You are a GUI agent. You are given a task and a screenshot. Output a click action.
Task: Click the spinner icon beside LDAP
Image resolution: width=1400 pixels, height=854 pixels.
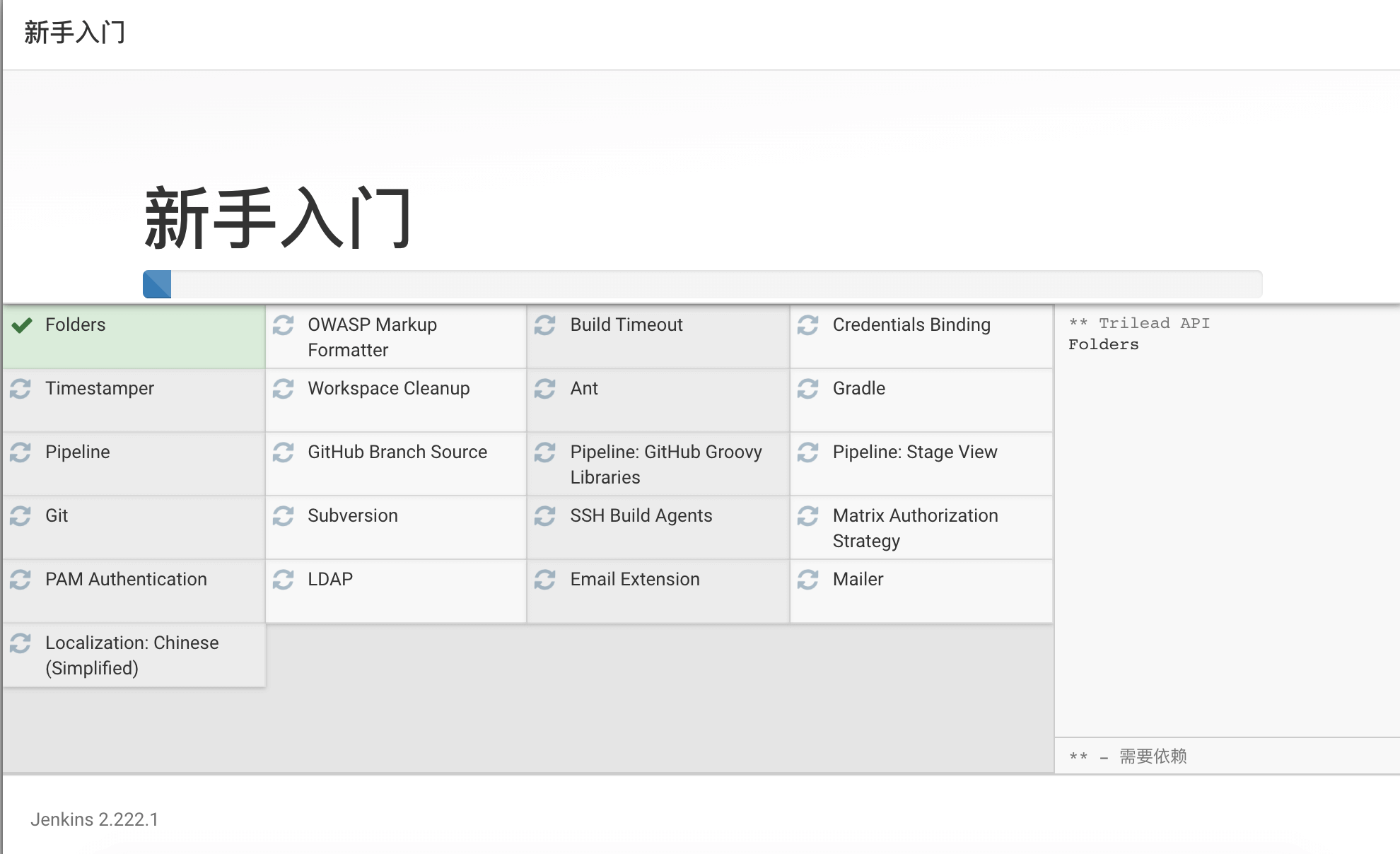click(x=283, y=580)
